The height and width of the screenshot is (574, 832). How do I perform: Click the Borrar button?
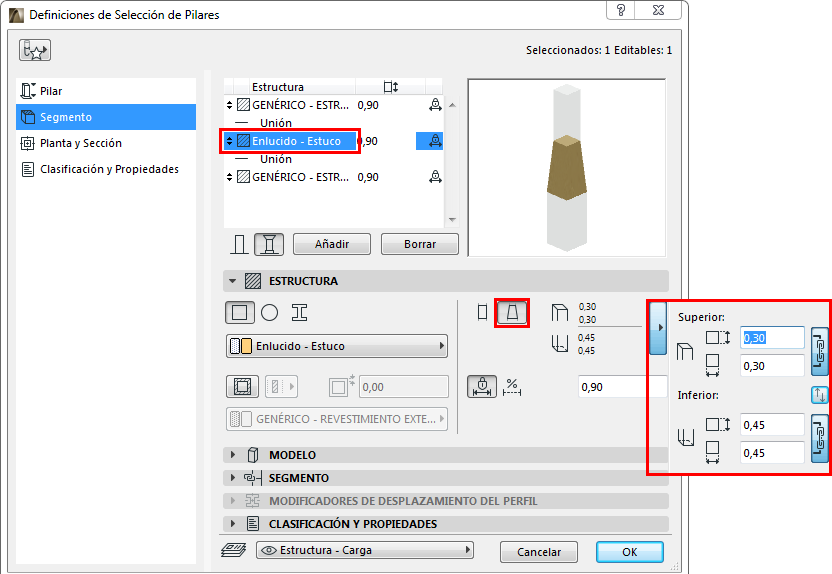(x=420, y=245)
